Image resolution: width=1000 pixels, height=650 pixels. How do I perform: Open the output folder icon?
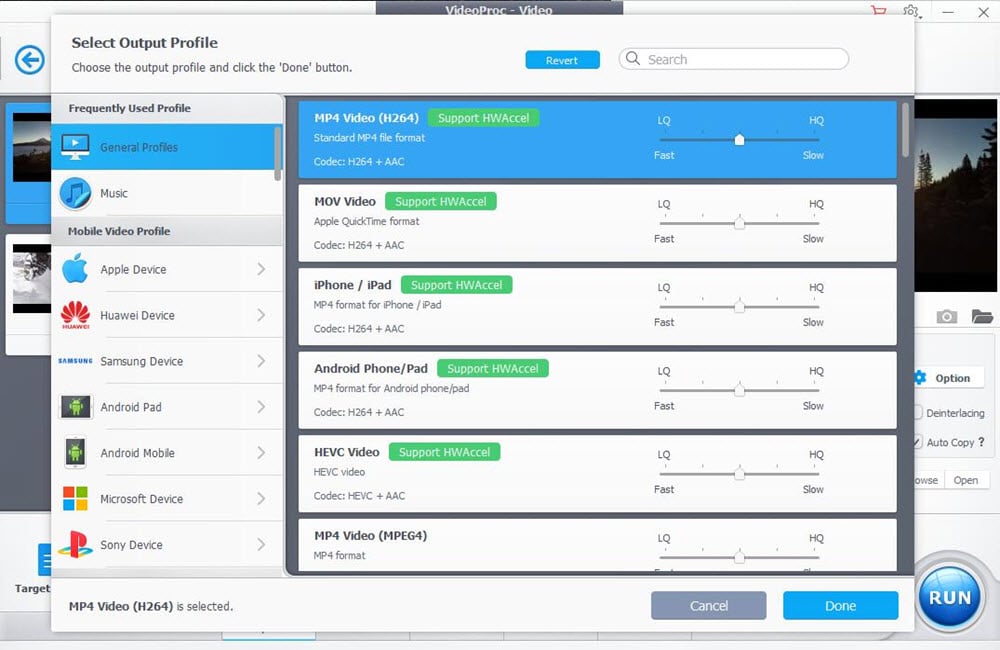click(981, 317)
